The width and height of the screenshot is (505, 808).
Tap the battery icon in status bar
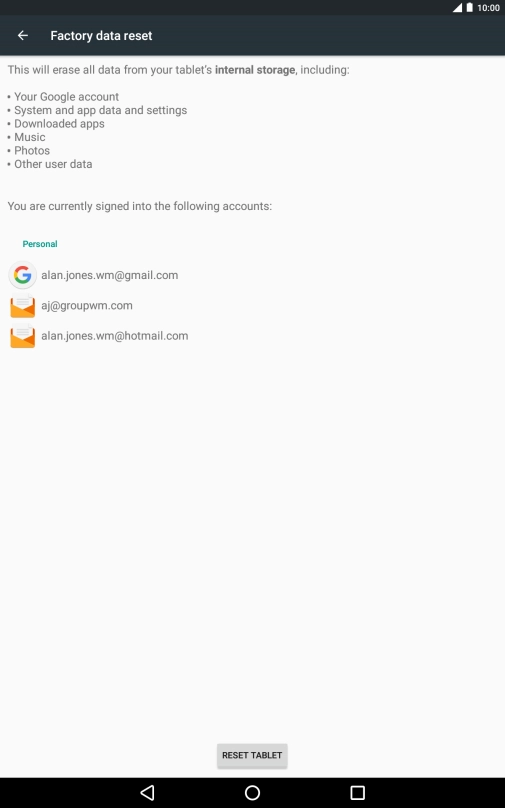(x=469, y=8)
